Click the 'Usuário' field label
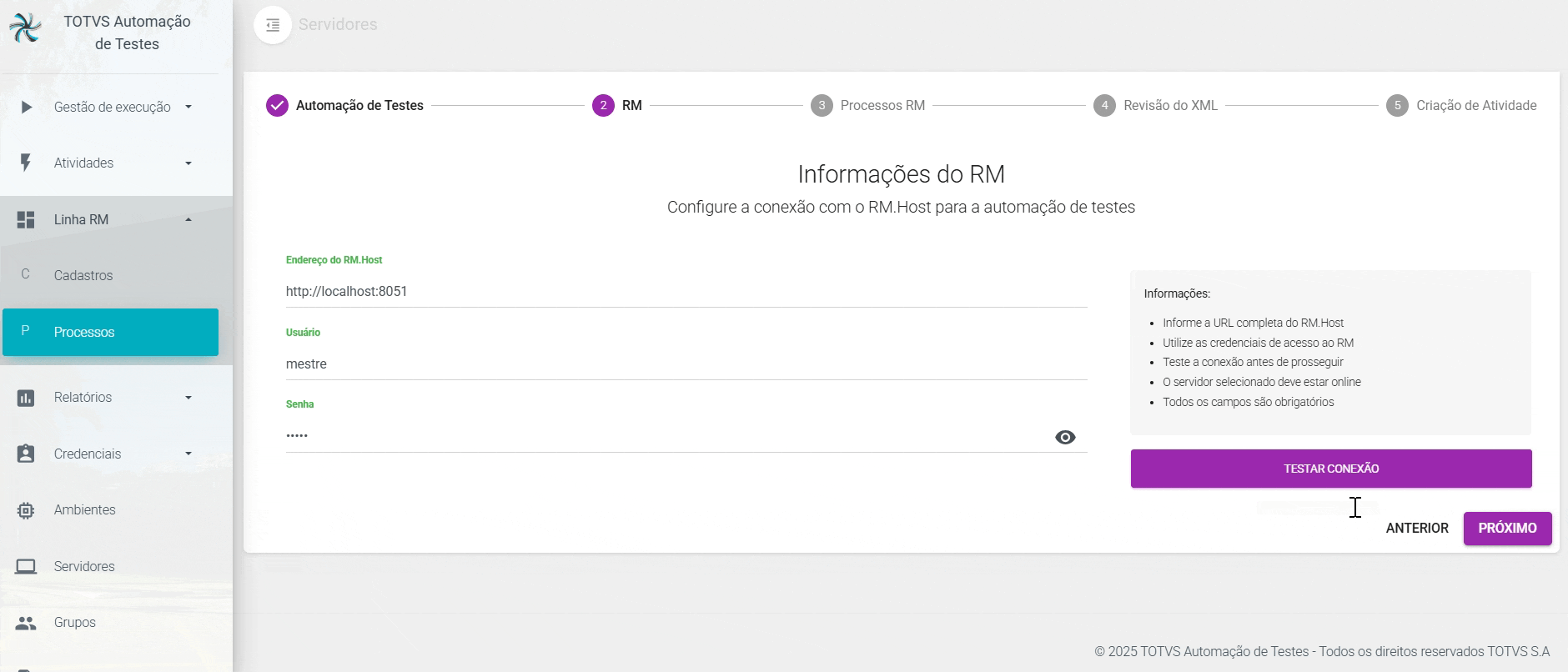The width and height of the screenshot is (1568, 672). tap(303, 333)
